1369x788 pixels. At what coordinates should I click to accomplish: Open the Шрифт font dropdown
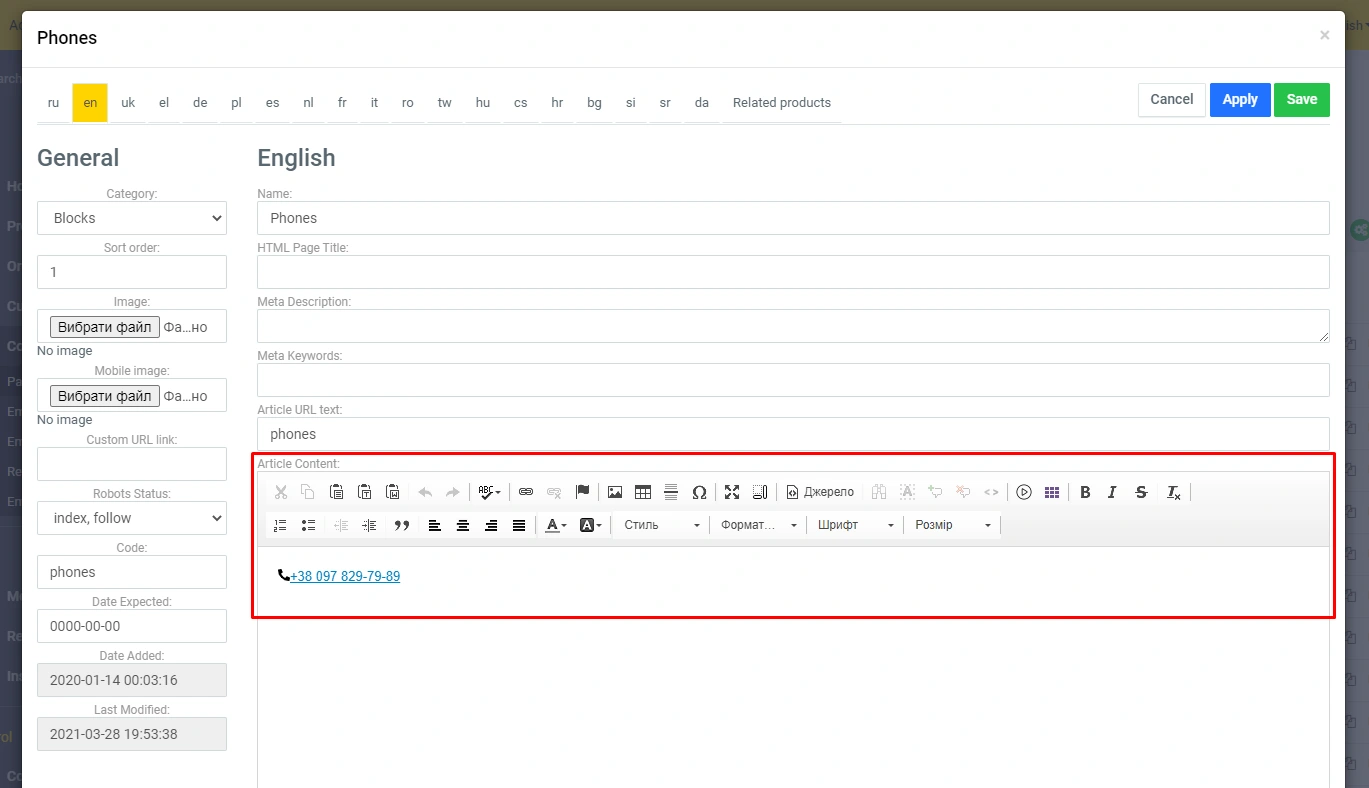pos(854,525)
